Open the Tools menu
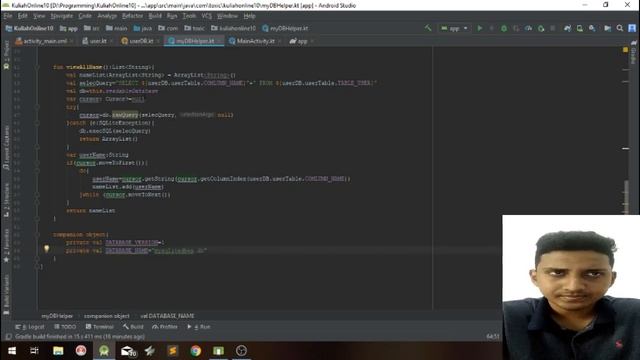Screen dimensions: 640x360 click(189, 16)
